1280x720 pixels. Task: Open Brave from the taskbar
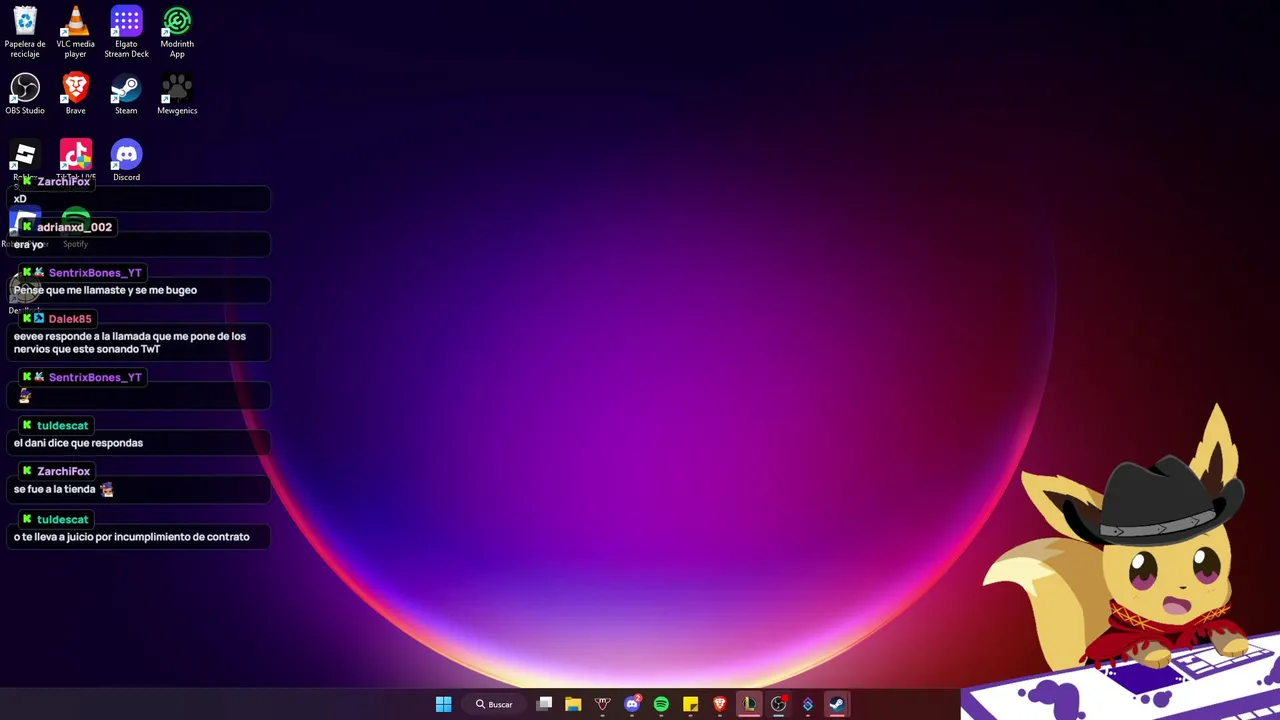click(x=719, y=704)
